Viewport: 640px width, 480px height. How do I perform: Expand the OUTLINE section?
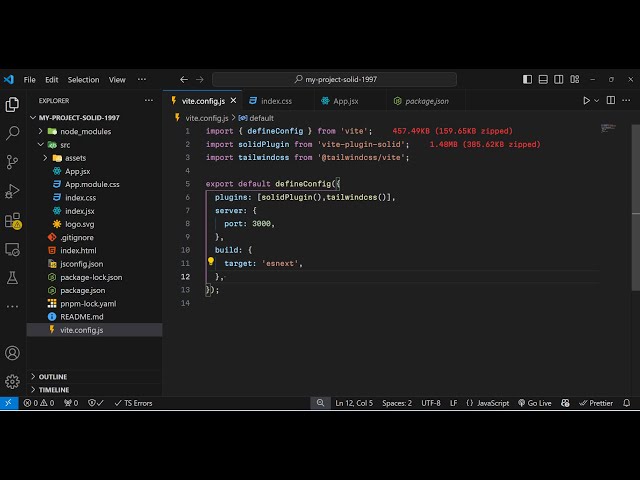(x=52, y=377)
